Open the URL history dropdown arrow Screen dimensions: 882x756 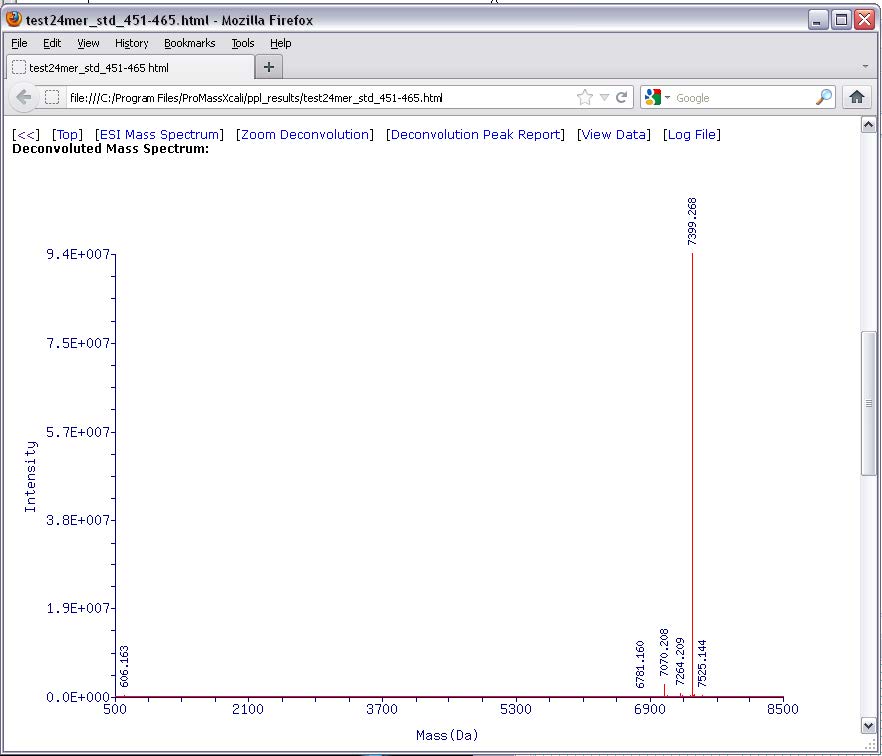tap(605, 98)
